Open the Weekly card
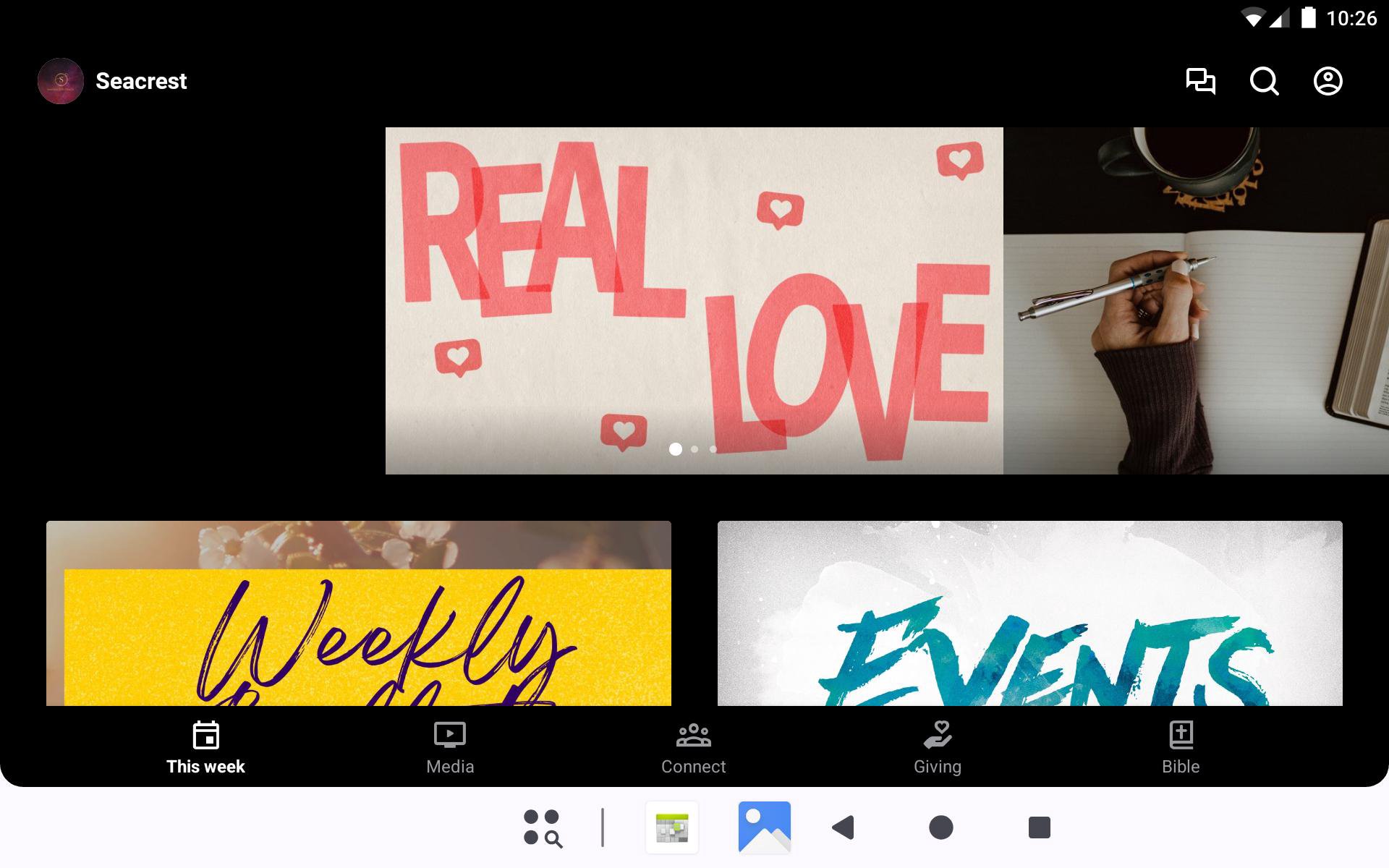1389x868 pixels. pyautogui.click(x=358, y=613)
